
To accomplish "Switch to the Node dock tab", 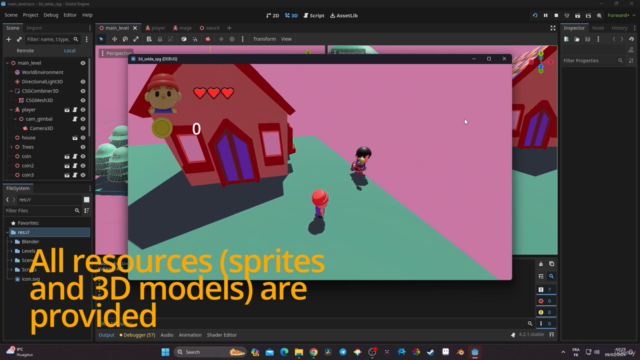I will tap(598, 28).
